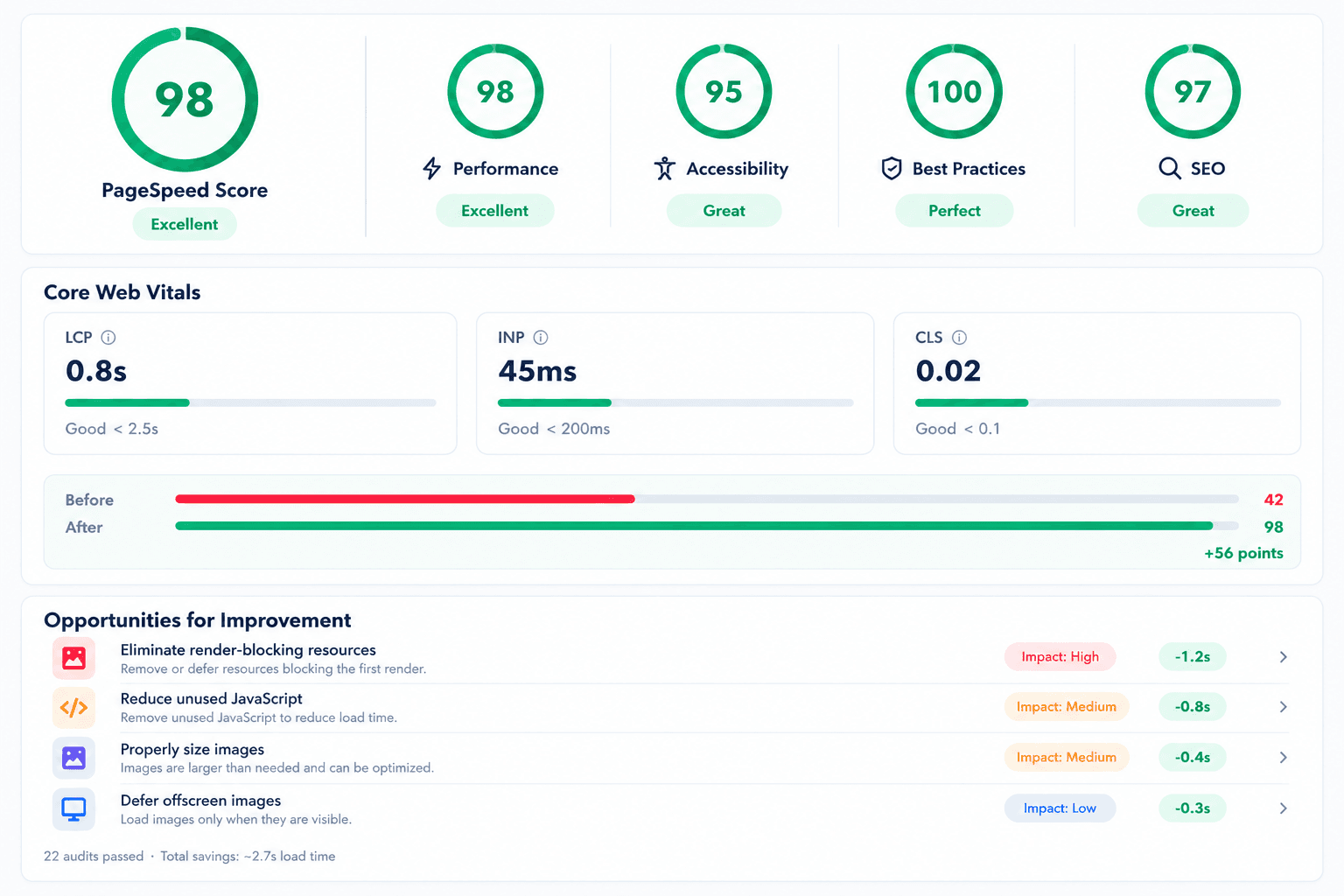The height and width of the screenshot is (896, 1344).
Task: Click the Best Practices shield icon
Action: 892,168
